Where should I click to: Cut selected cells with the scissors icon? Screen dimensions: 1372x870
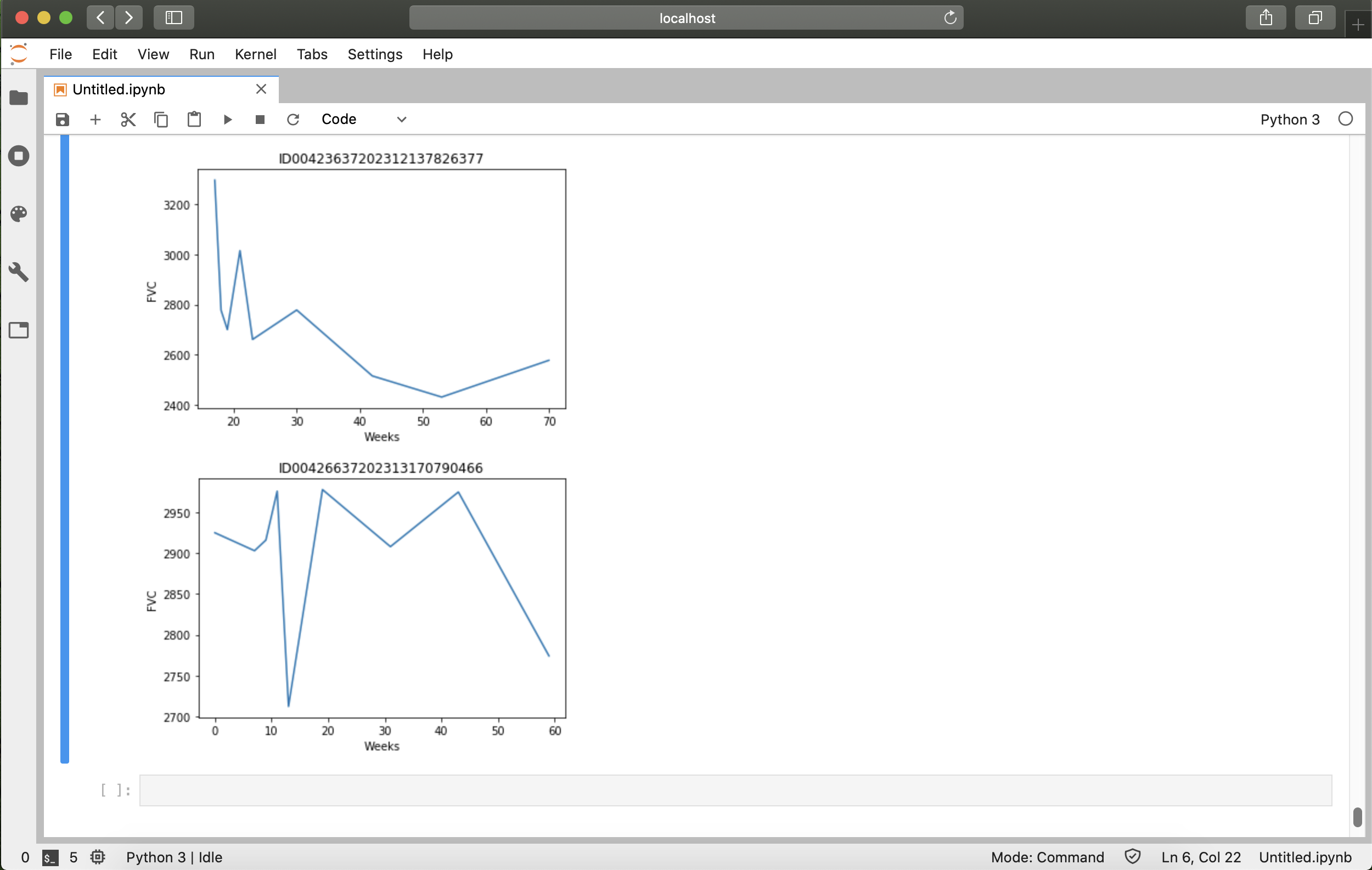[128, 120]
